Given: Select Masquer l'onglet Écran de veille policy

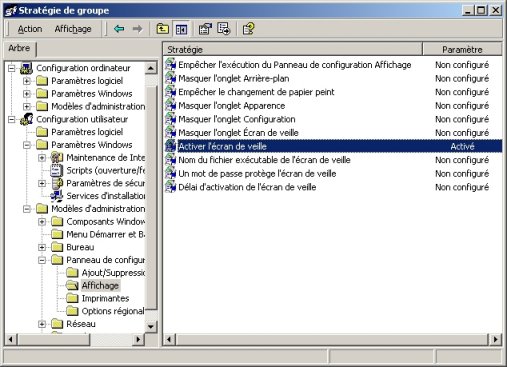Looking at the screenshot, I should (238, 133).
